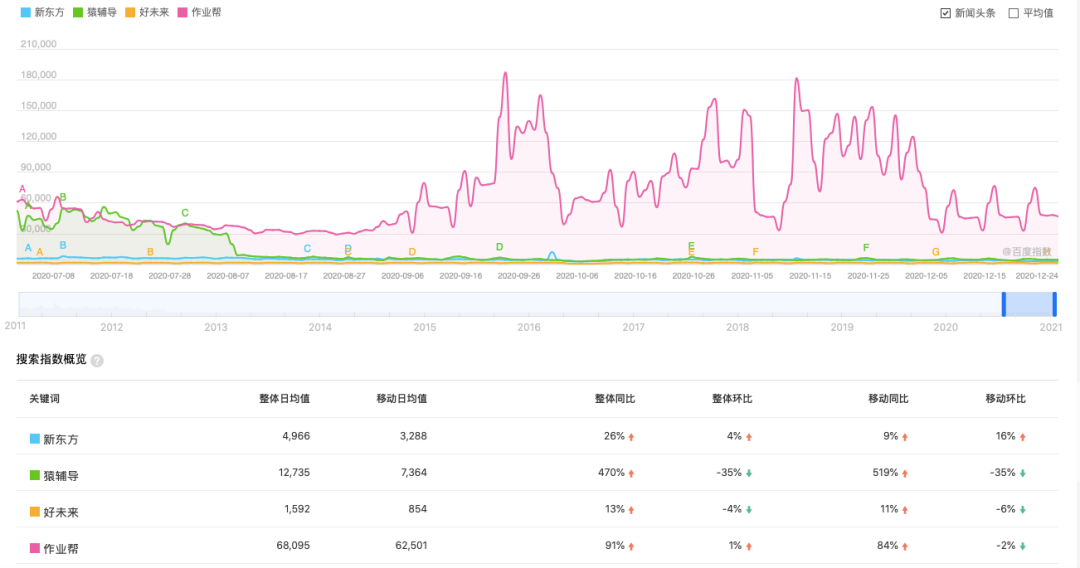The height and width of the screenshot is (568, 1080).
Task: Click the 12,735 daily average value
Action: point(294,472)
